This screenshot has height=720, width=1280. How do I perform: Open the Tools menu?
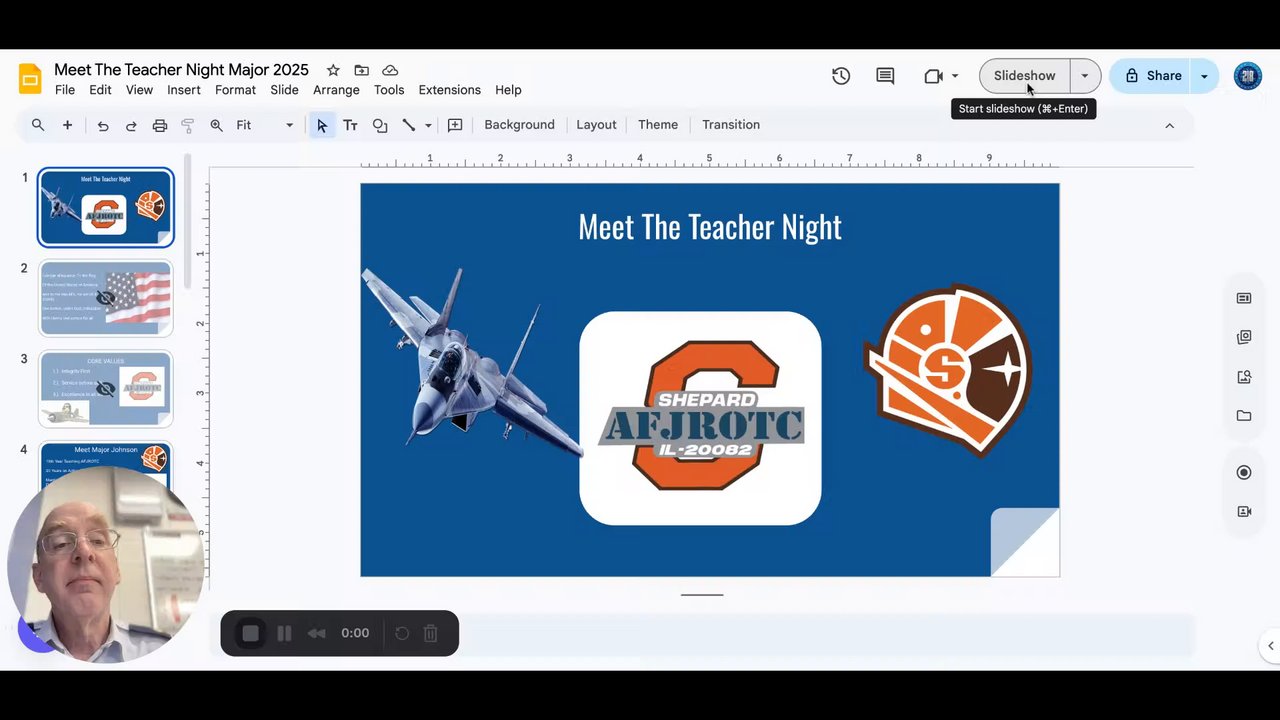[389, 90]
